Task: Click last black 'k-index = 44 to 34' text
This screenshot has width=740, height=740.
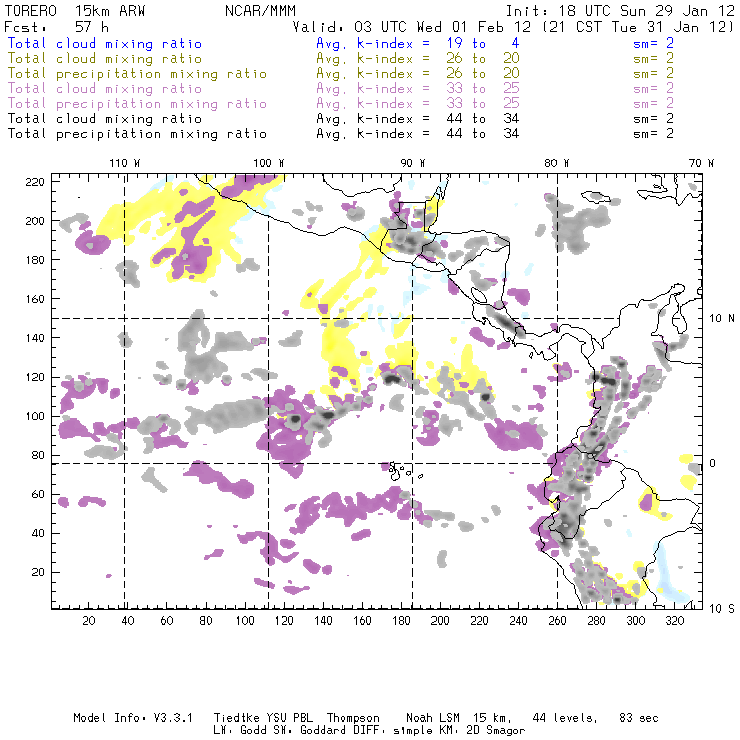Action: point(438,134)
